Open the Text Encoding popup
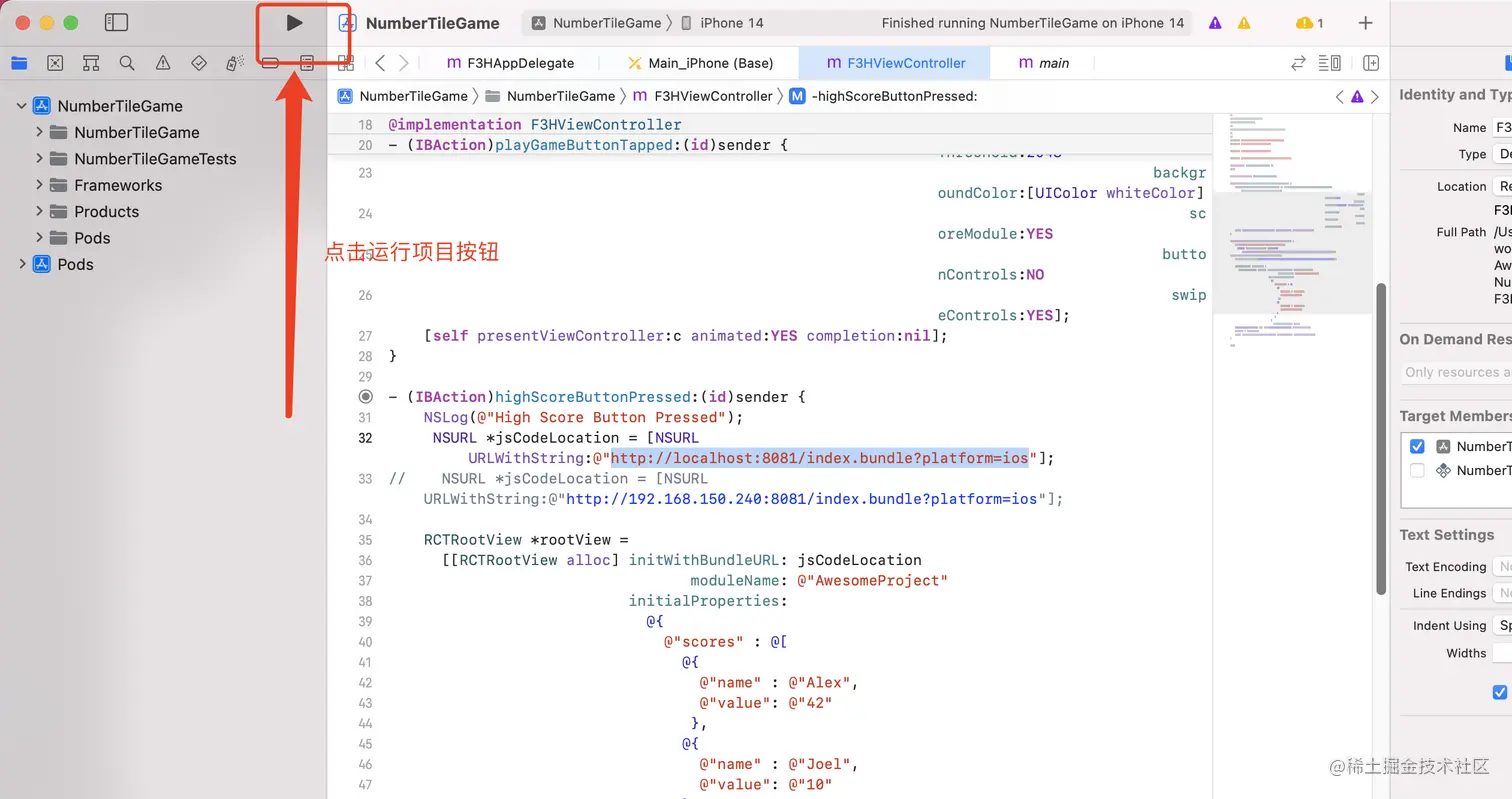The width and height of the screenshot is (1512, 799). click(x=1502, y=567)
